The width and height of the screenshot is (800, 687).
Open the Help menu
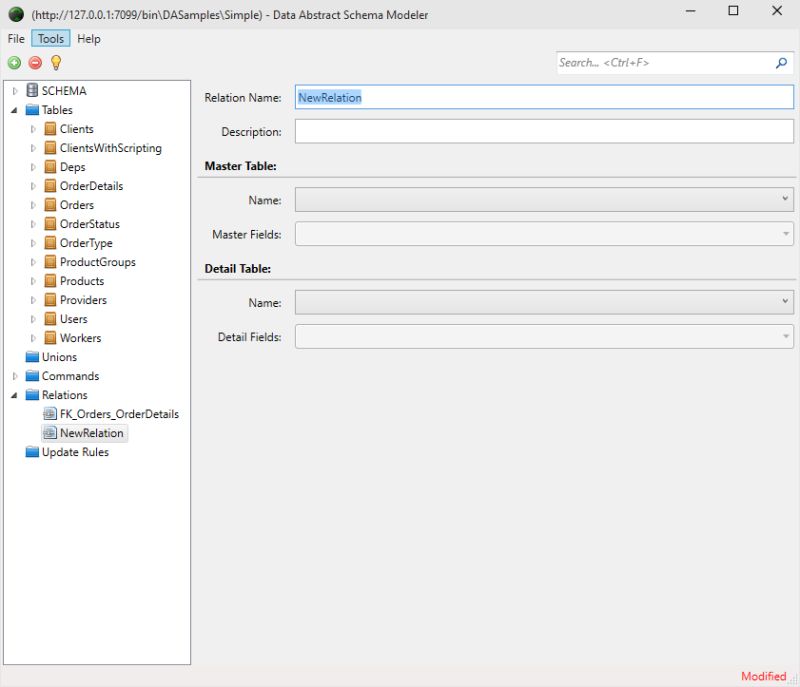click(x=89, y=39)
